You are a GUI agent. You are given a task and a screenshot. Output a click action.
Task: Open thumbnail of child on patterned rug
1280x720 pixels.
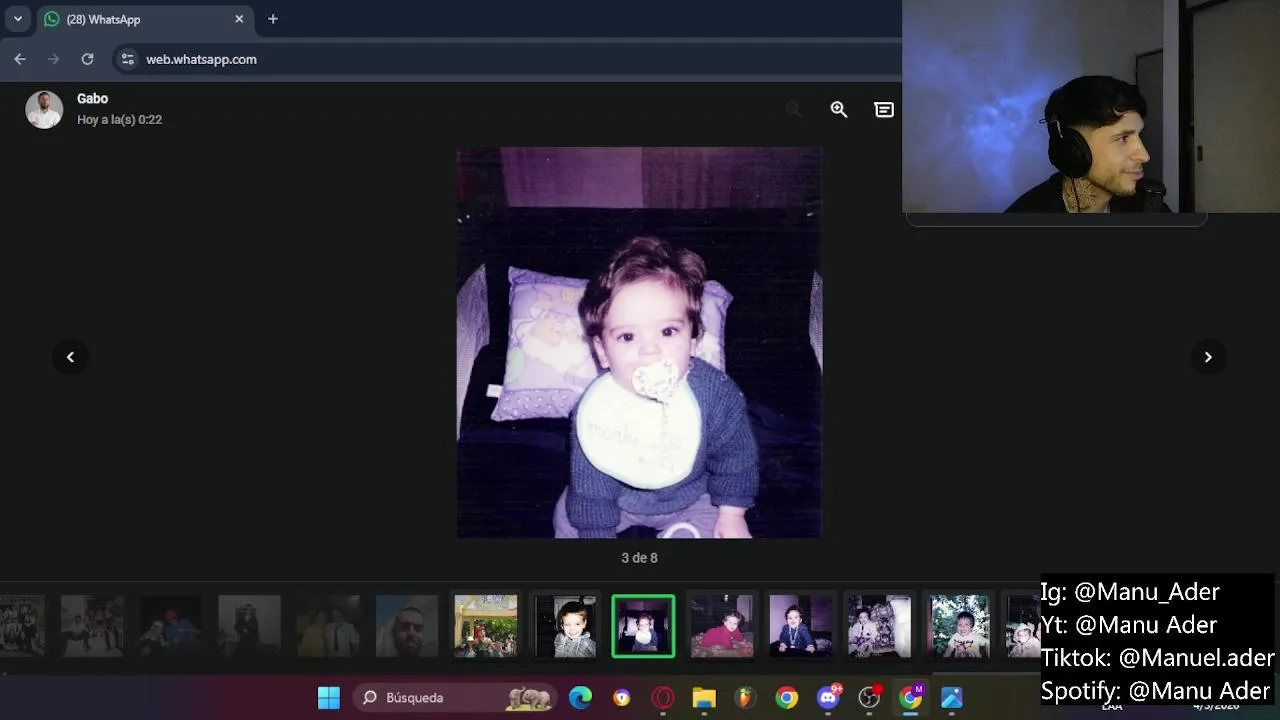click(879, 626)
